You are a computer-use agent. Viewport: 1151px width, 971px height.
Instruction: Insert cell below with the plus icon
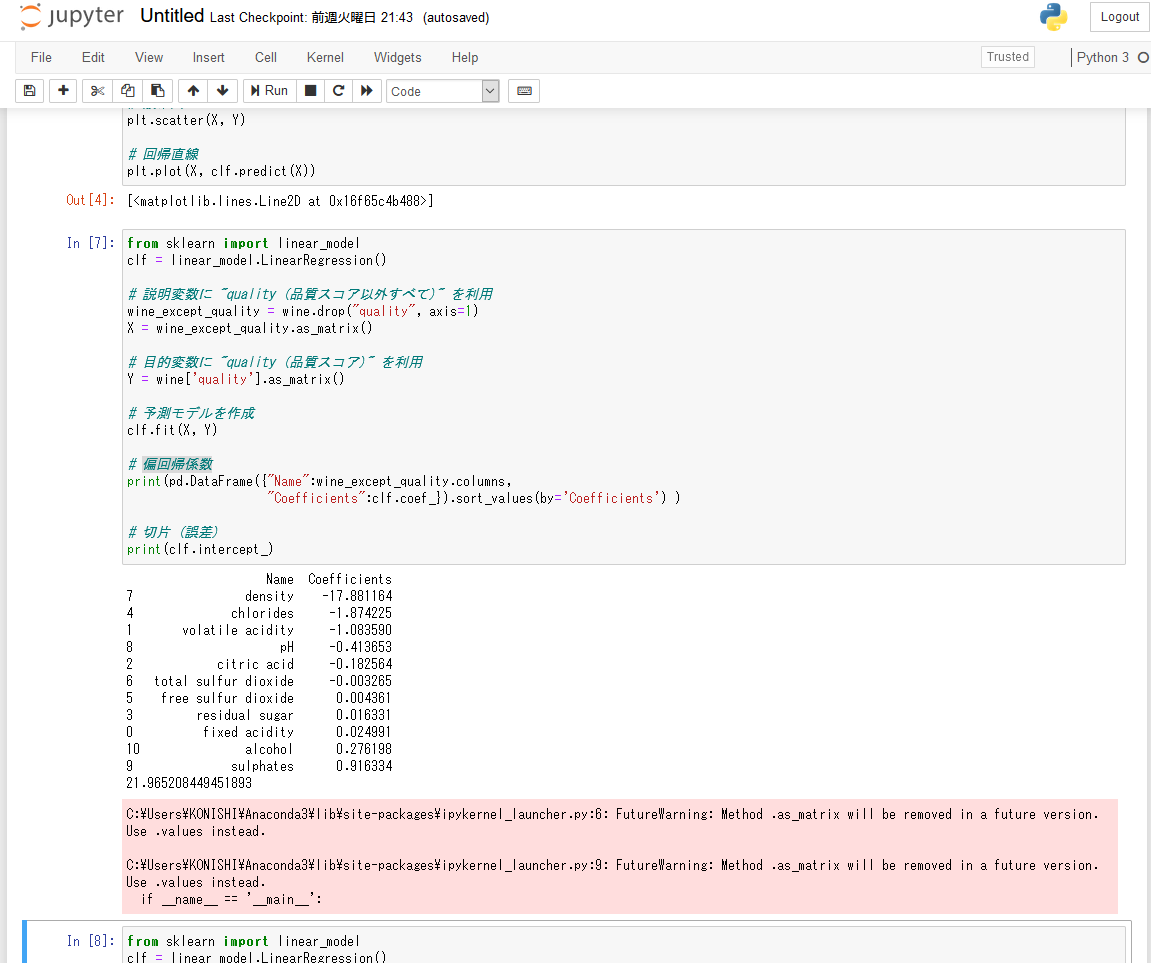[x=63, y=91]
